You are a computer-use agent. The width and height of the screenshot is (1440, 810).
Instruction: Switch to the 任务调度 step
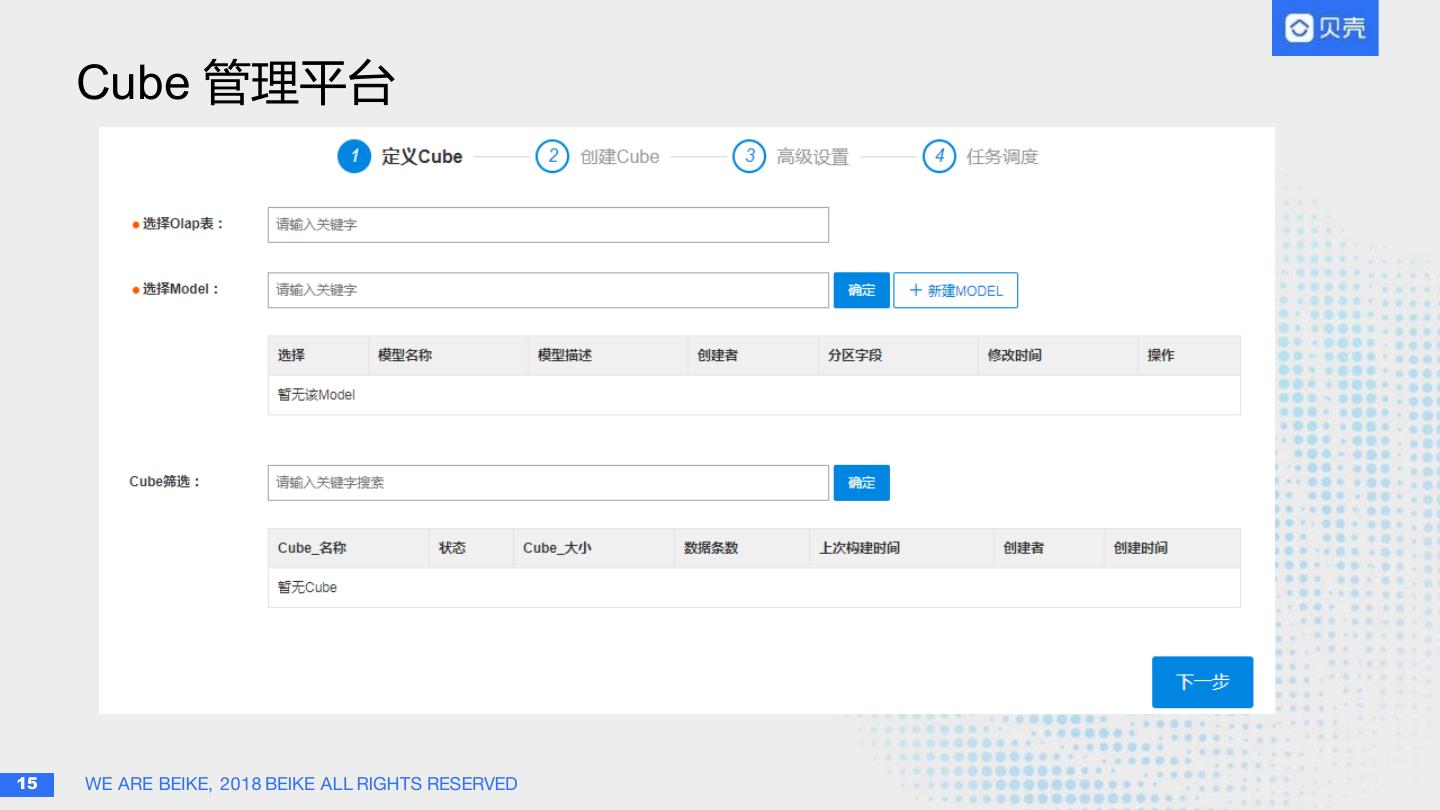click(x=1002, y=157)
